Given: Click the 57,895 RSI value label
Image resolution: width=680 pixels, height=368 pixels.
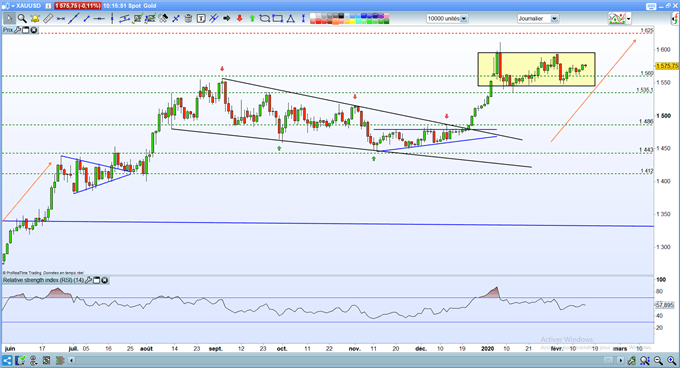Looking at the screenshot, I should click(664, 305).
